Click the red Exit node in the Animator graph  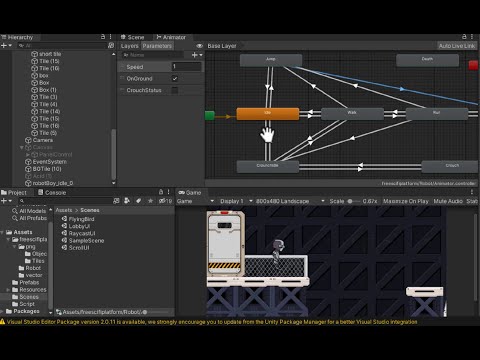pos(473,65)
